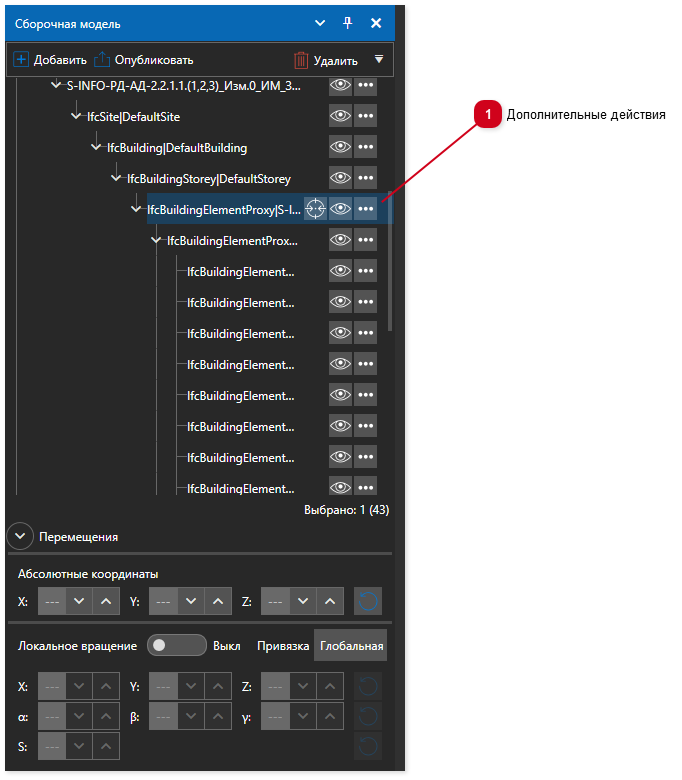
Task: Increase absolute X coordinate with up arrow
Action: click(106, 602)
